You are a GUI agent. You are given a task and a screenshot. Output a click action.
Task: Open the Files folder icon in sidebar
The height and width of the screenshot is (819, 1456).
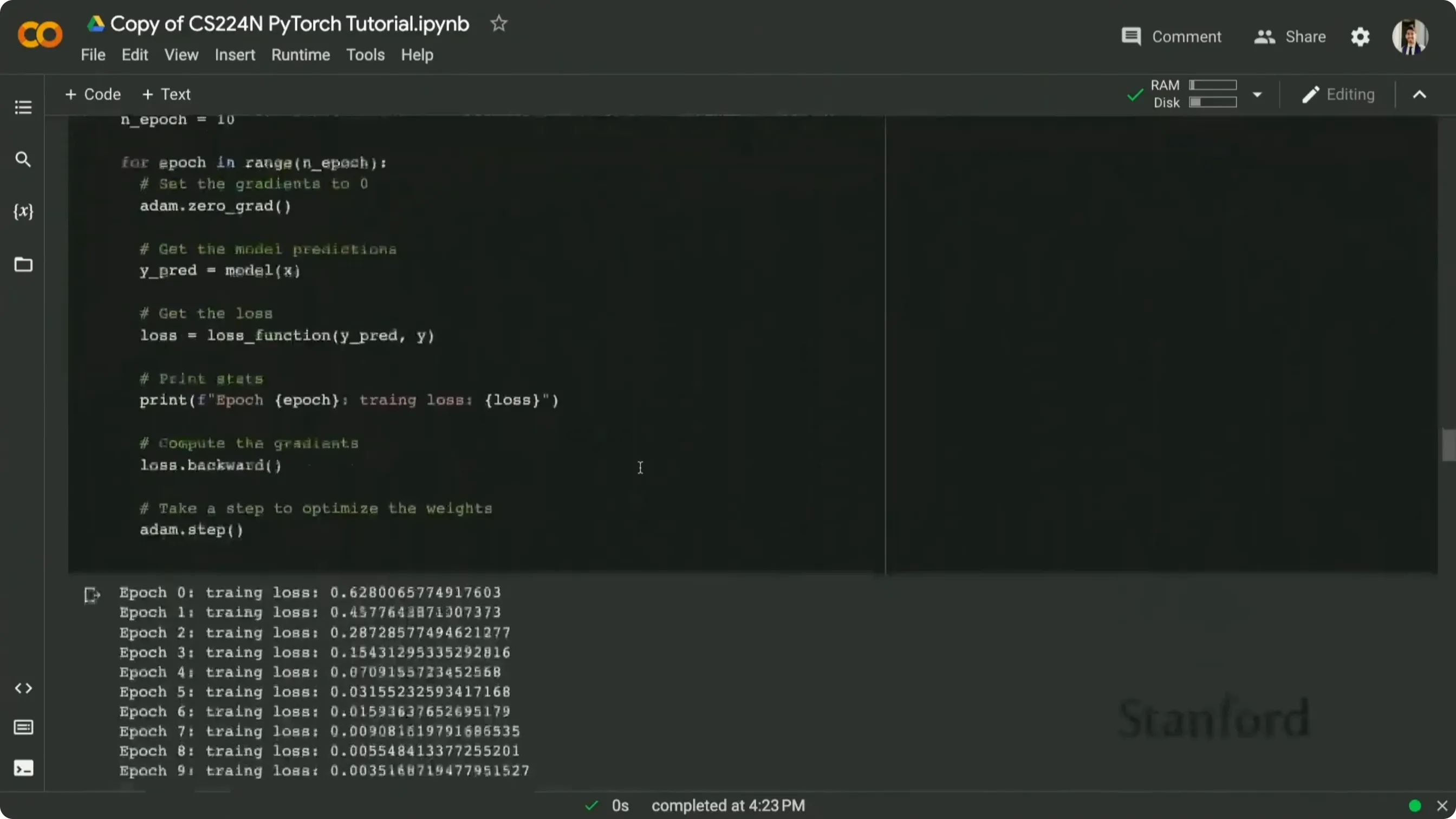click(x=23, y=264)
